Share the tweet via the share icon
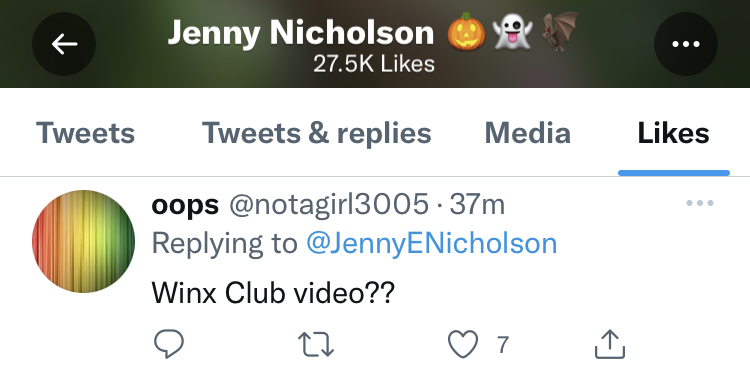Viewport: 750px width, 371px height. click(610, 344)
